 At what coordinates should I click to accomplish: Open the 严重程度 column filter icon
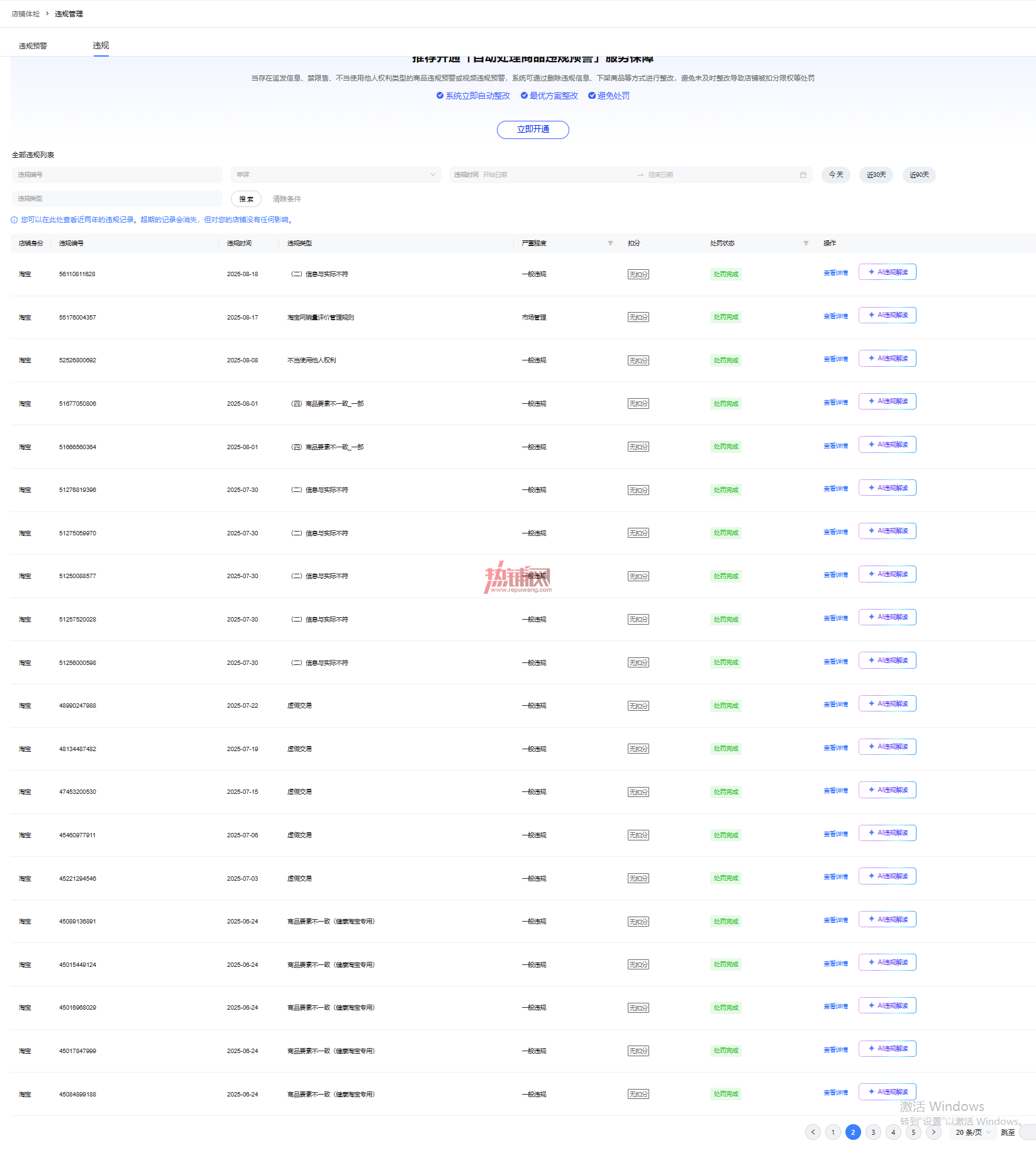point(610,243)
